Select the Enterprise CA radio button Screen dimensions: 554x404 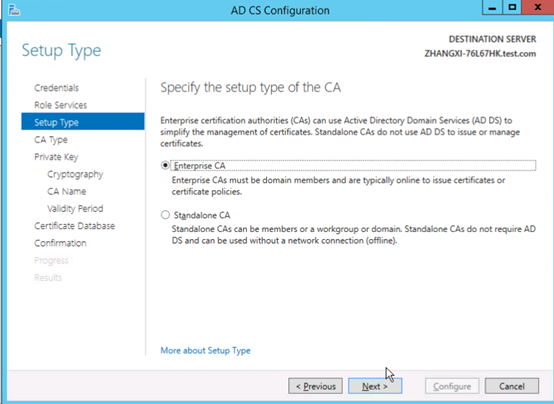pyautogui.click(x=165, y=165)
